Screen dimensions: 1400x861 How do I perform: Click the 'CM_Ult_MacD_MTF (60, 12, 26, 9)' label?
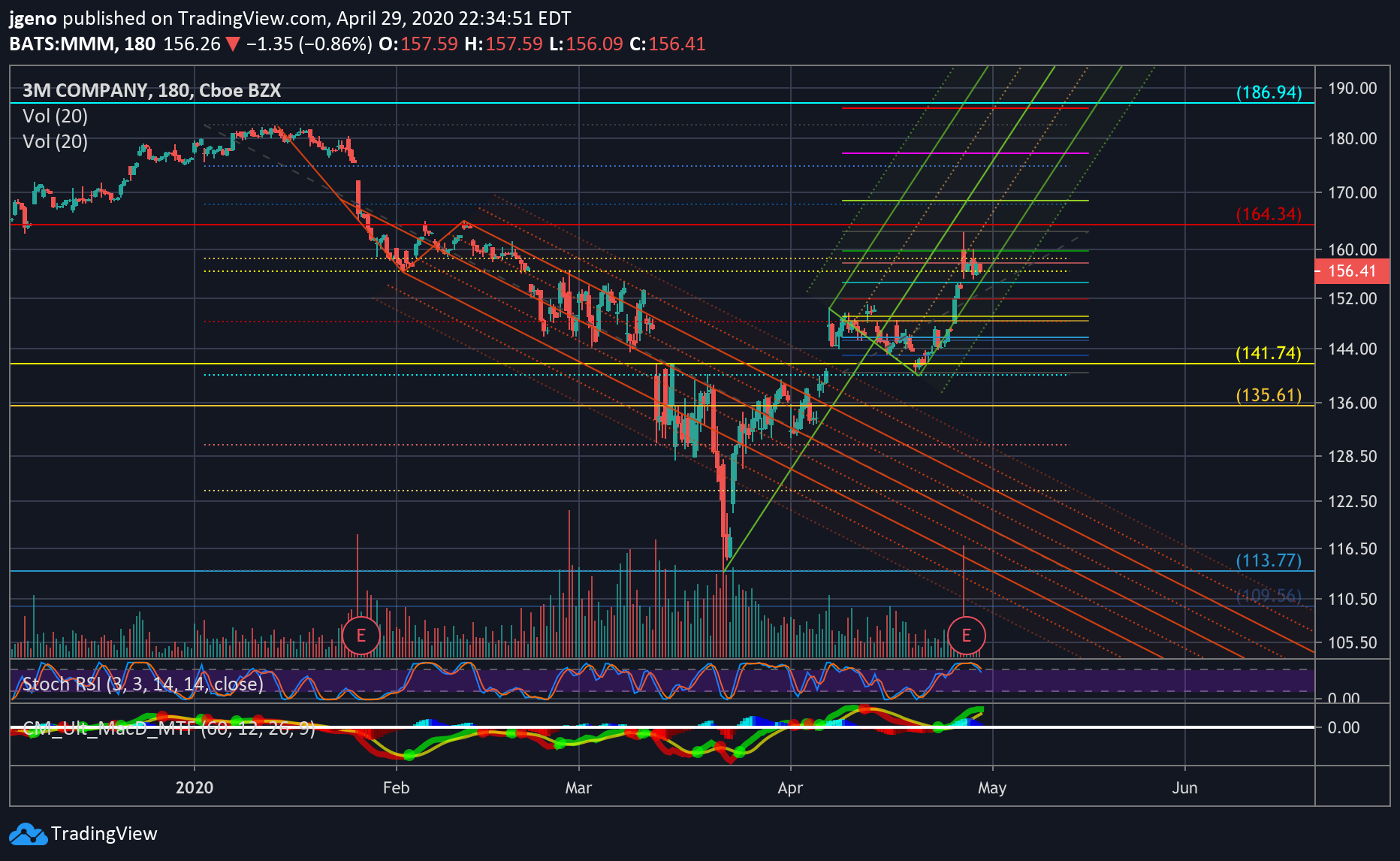point(169,728)
